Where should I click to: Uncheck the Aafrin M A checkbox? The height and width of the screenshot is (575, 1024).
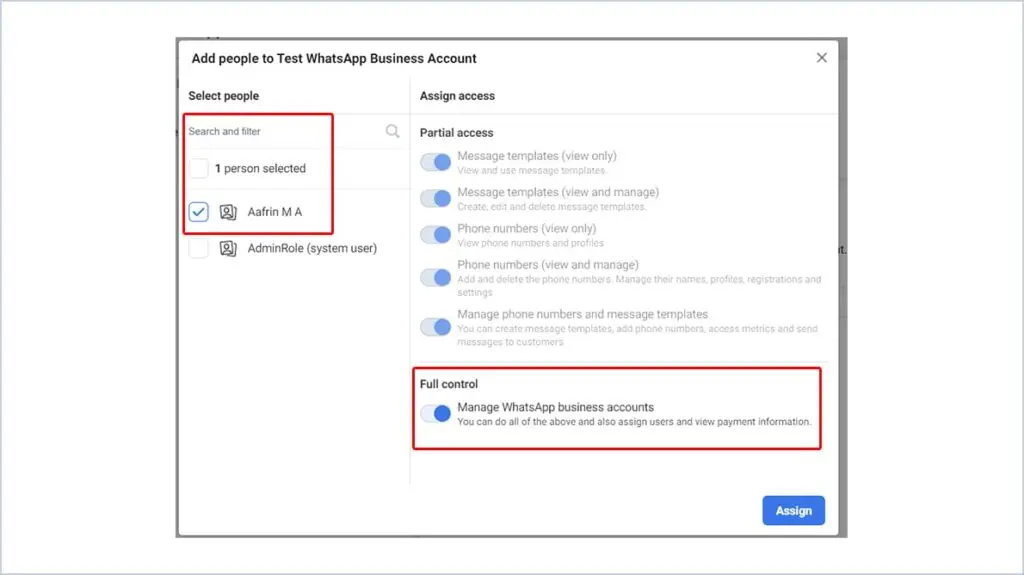[199, 212]
